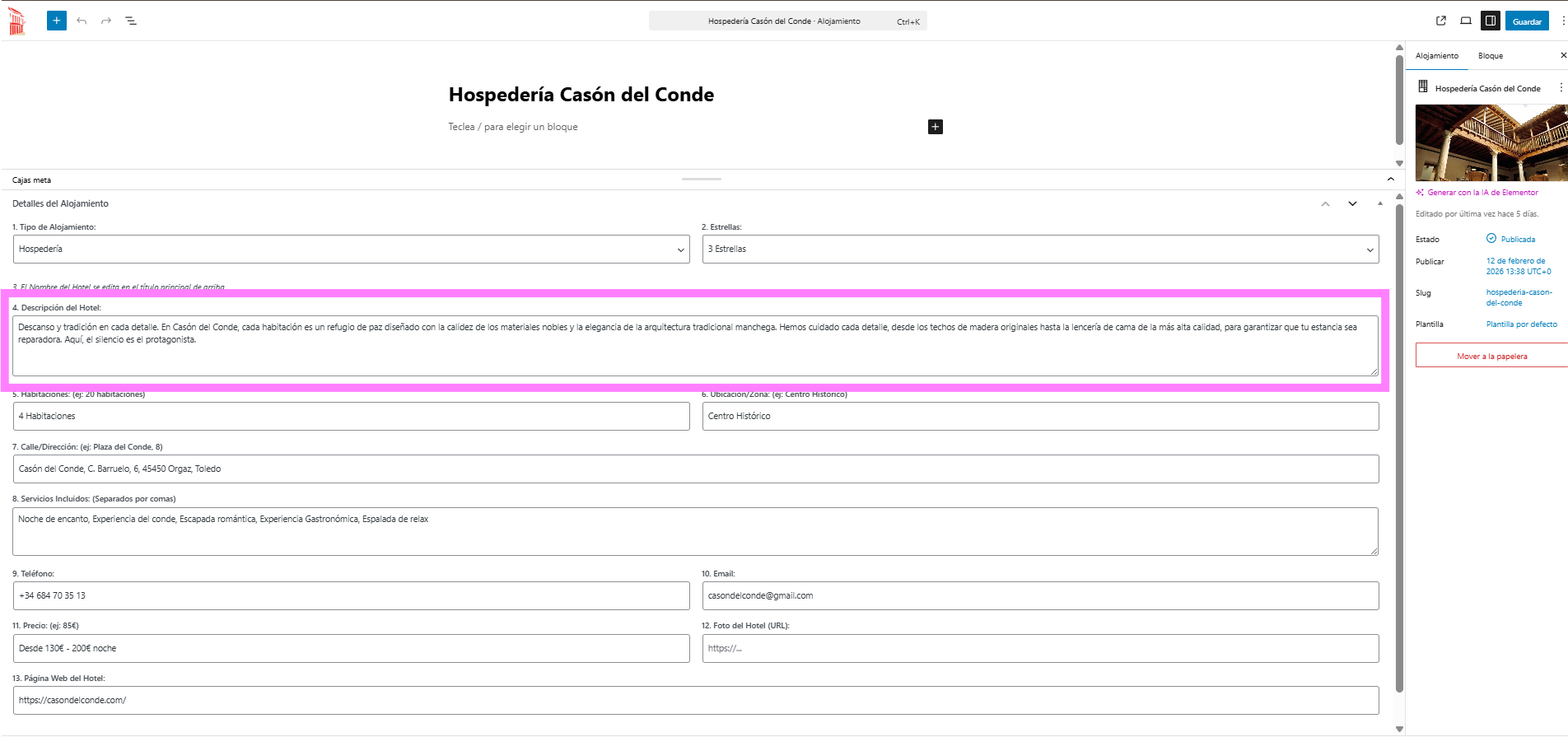Add block with the black plus button
The height and width of the screenshot is (737, 1568).
(x=935, y=127)
